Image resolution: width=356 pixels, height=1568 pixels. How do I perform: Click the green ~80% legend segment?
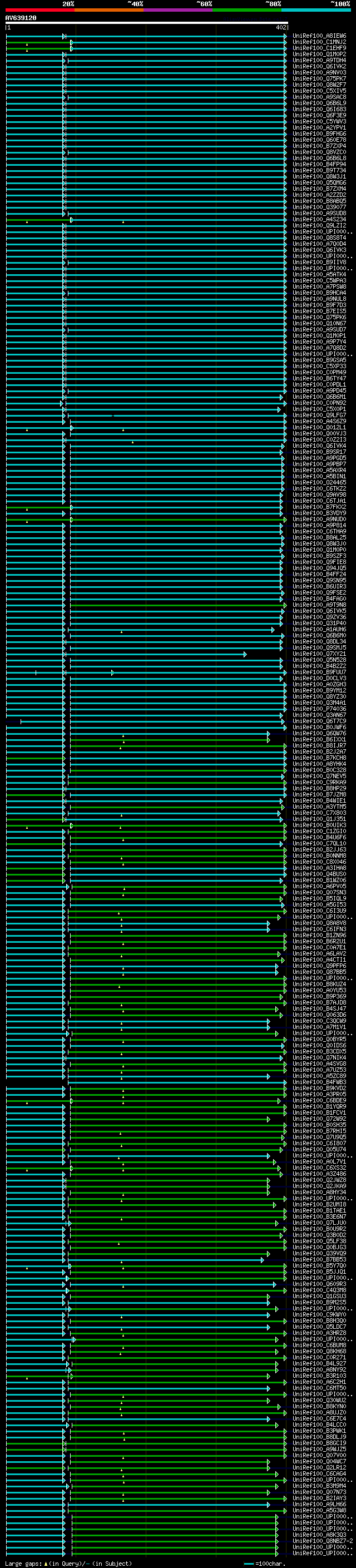247,10
